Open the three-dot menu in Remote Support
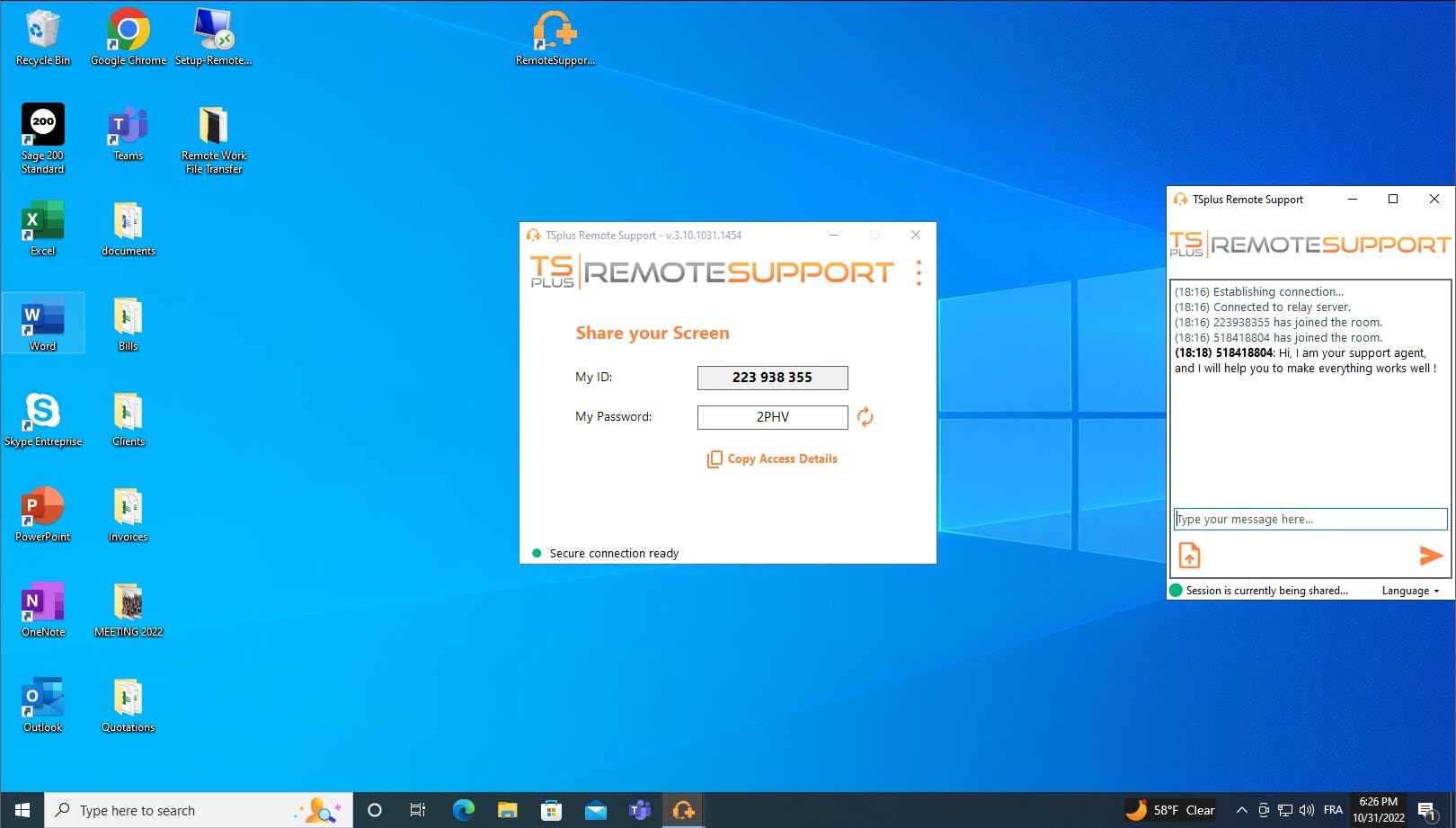This screenshot has width=1456, height=828. click(x=919, y=272)
